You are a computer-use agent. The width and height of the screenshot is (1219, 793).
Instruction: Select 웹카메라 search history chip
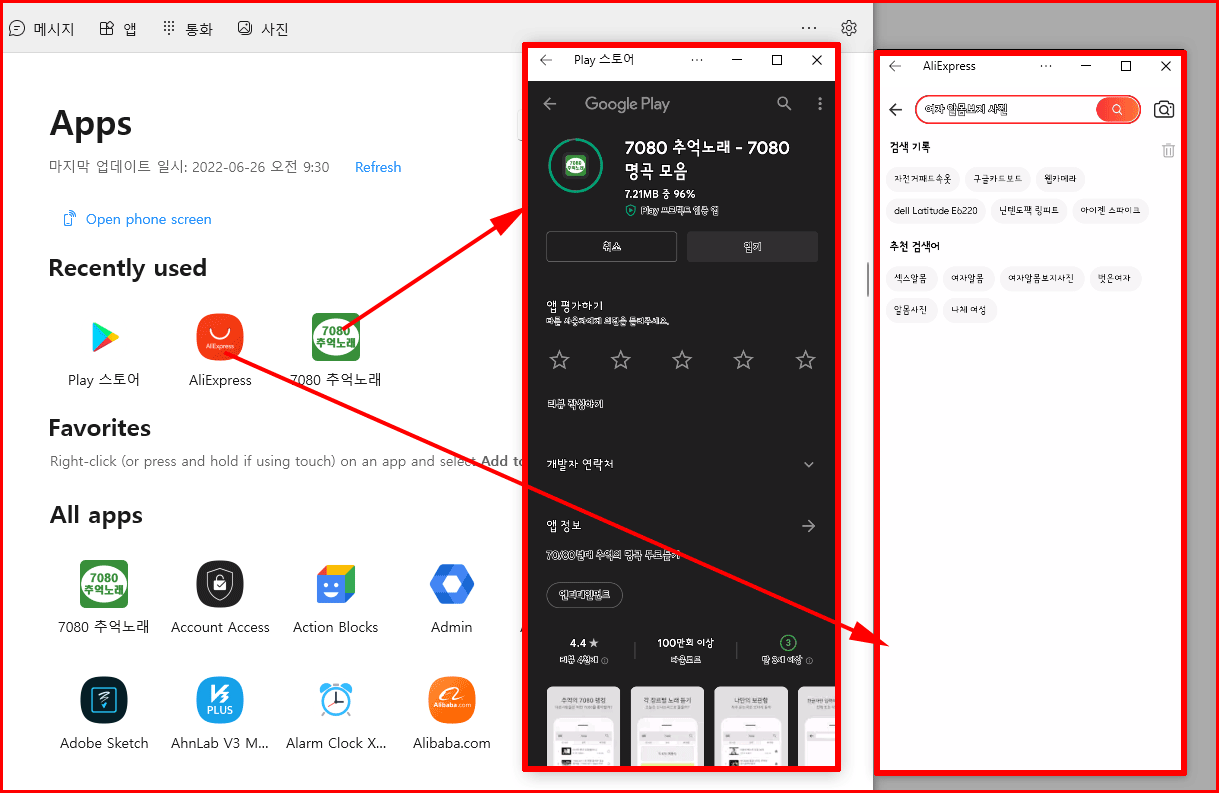click(x=1061, y=179)
